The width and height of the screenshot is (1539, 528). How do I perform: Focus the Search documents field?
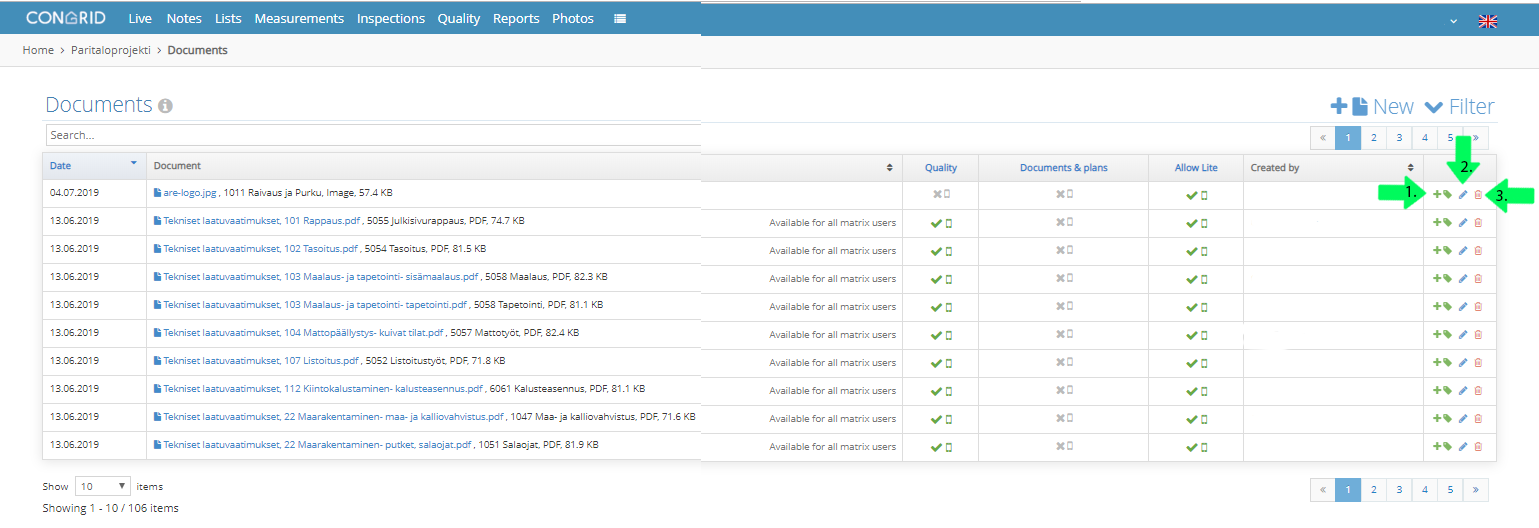pyautogui.click(x=373, y=135)
